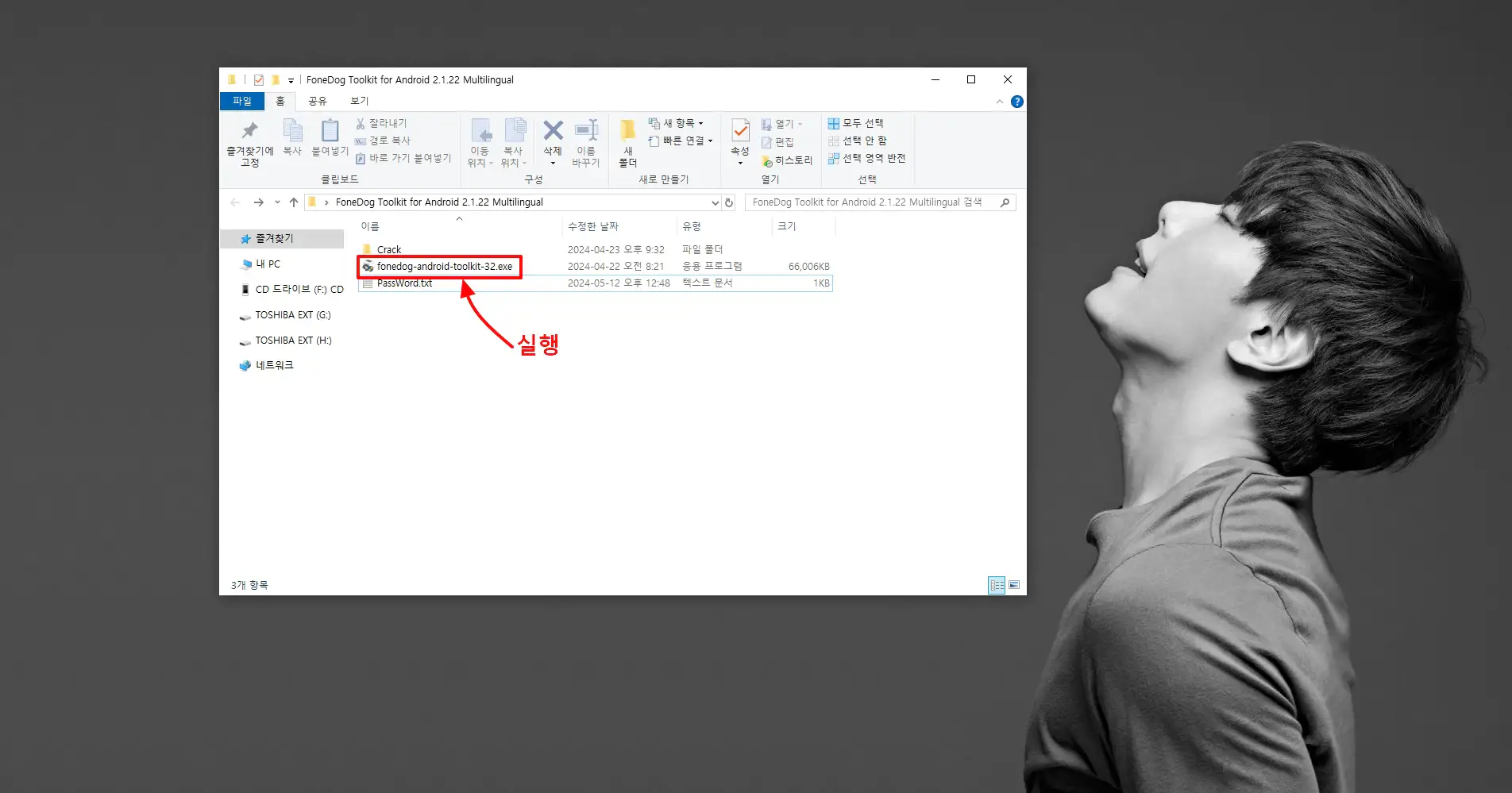Click the search magnifier icon
This screenshot has height=793, width=1512.
coord(1005,202)
